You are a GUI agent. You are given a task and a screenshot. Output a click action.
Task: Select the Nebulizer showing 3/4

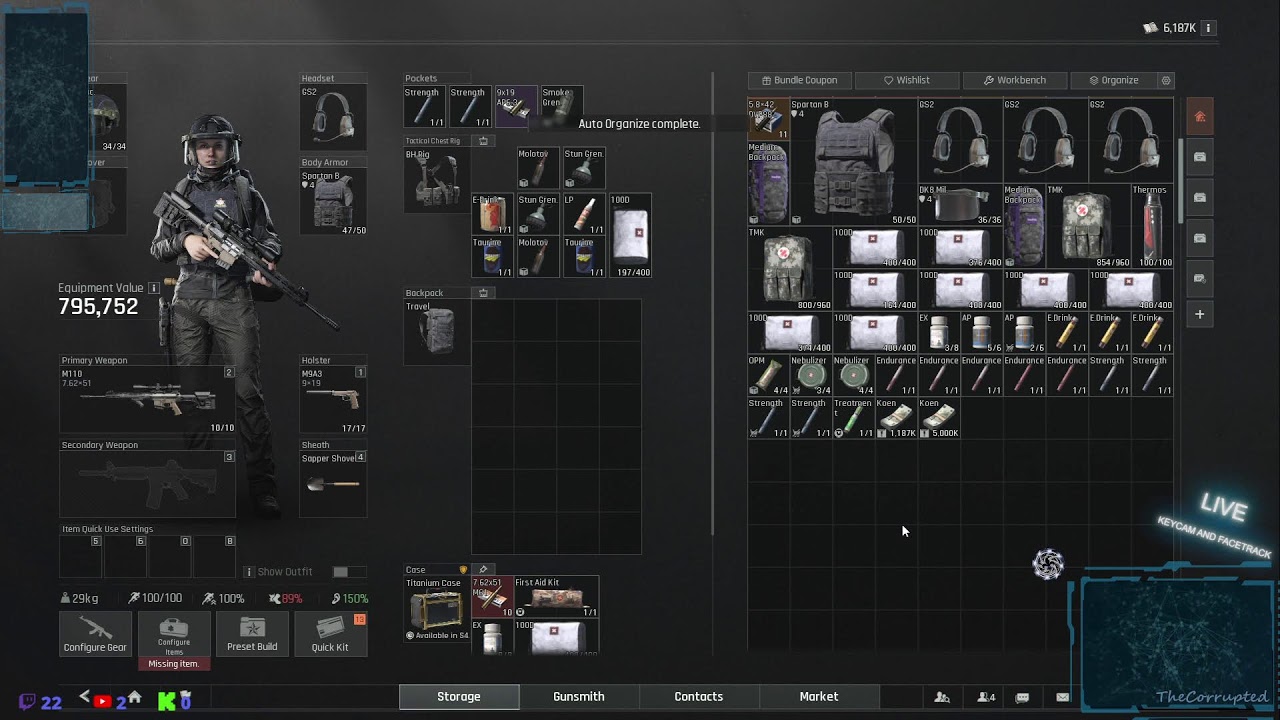tap(811, 375)
